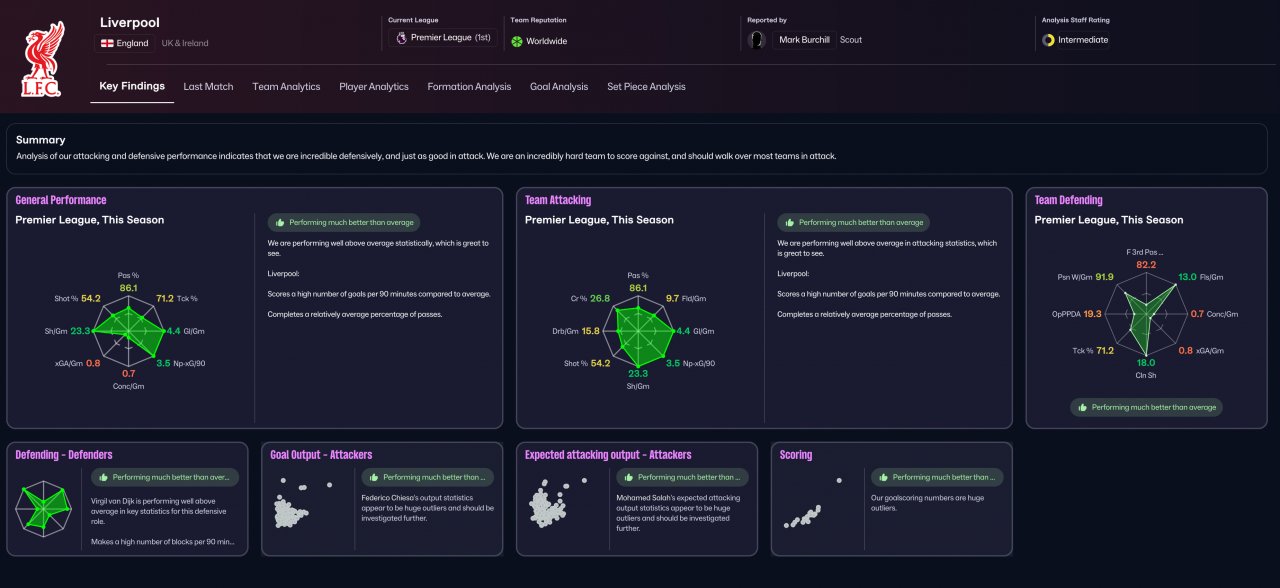Click the England flag icon
The width and height of the screenshot is (1280, 588).
pyautogui.click(x=108, y=43)
